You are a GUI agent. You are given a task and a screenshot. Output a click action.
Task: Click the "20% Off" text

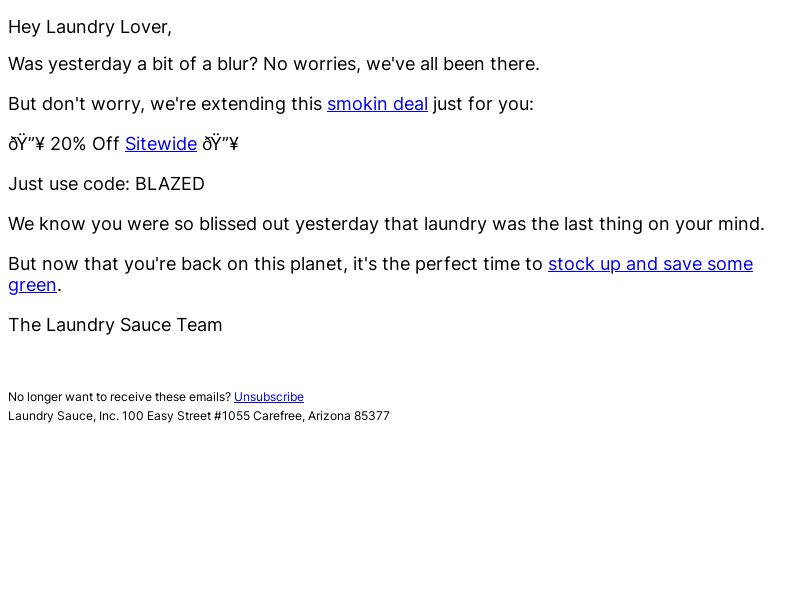coord(85,144)
